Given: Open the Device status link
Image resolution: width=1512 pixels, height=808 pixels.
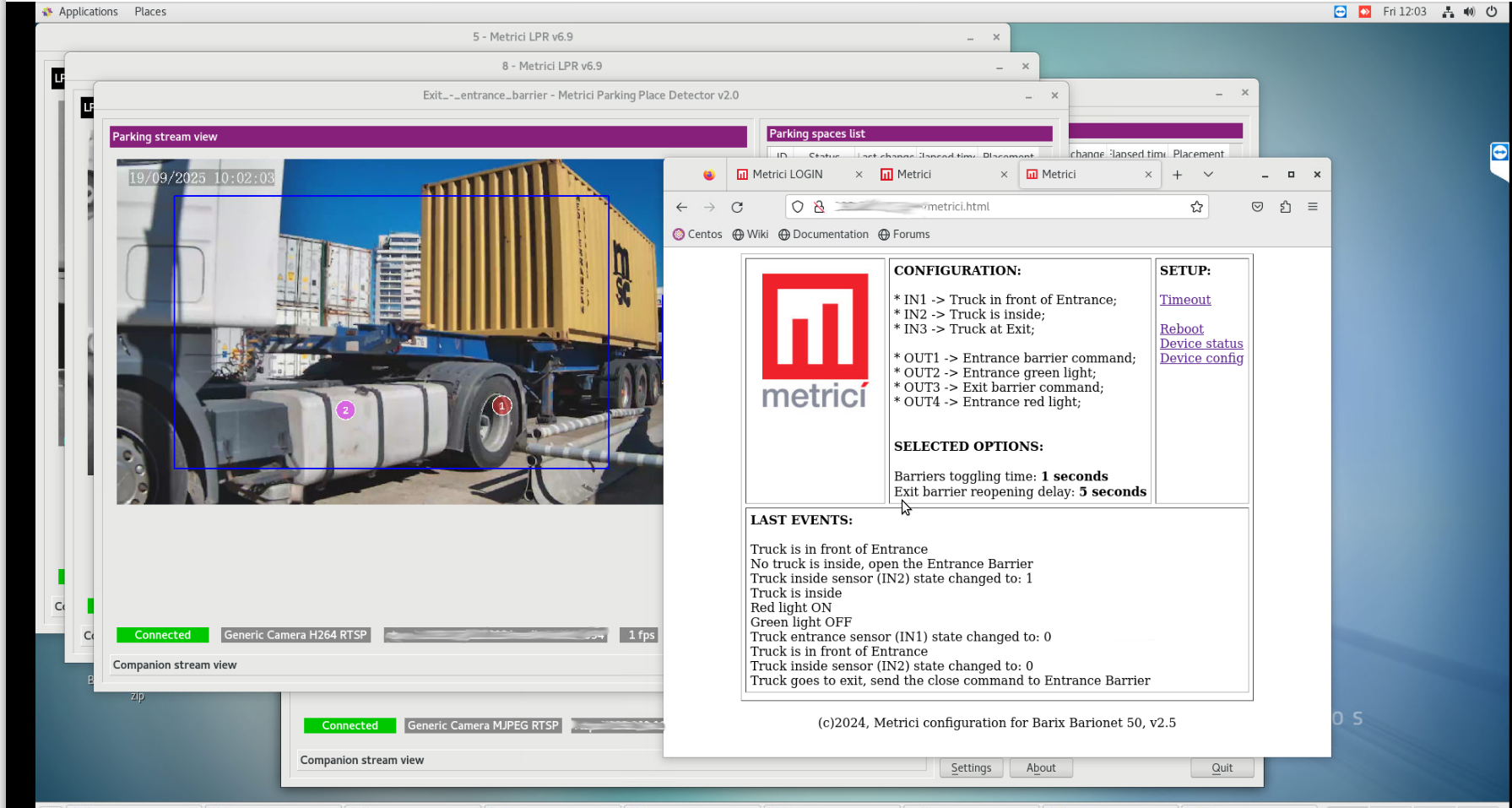Looking at the screenshot, I should pyautogui.click(x=1200, y=344).
